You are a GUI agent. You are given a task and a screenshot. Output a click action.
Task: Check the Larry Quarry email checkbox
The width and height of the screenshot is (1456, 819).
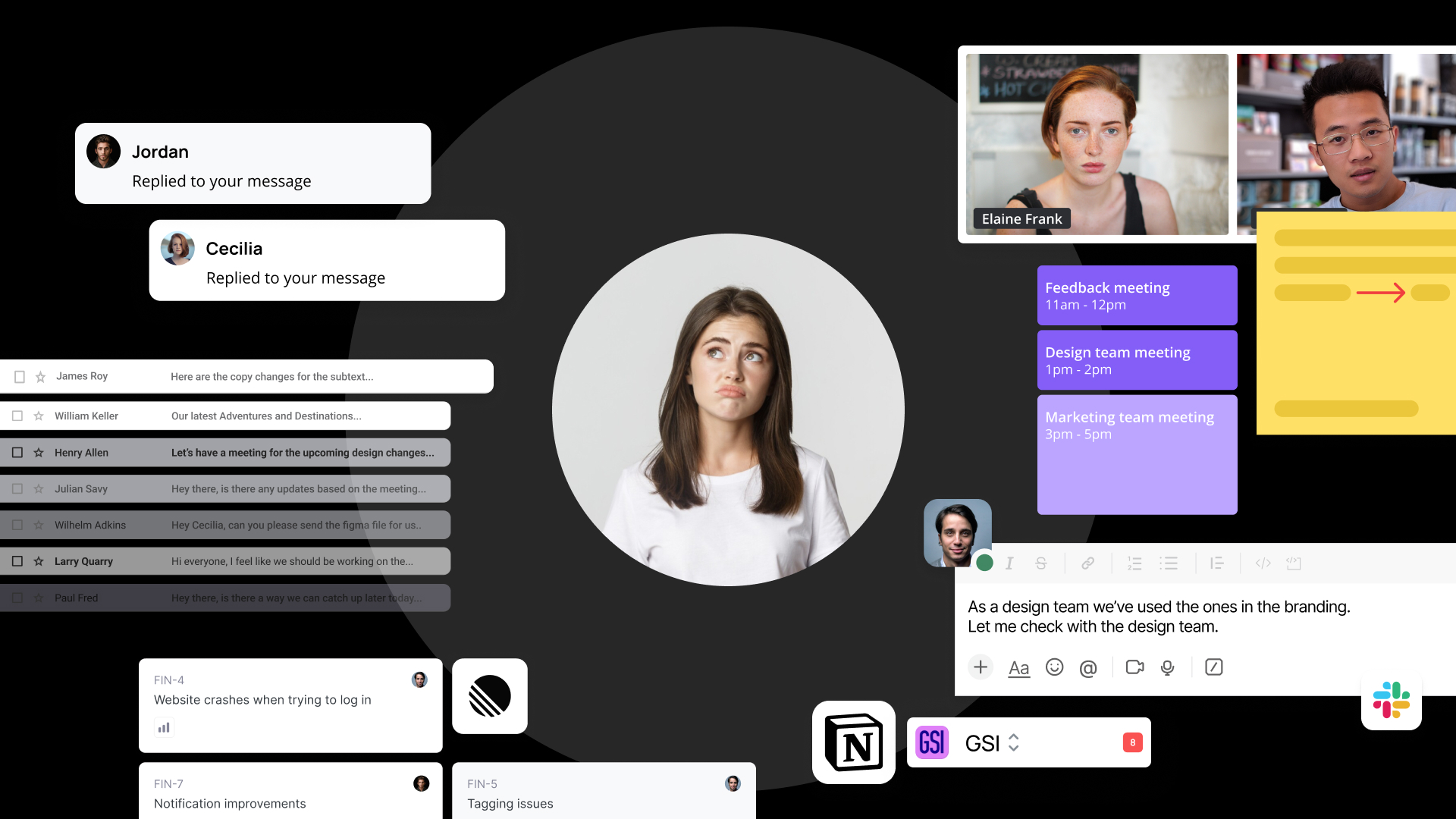[x=17, y=562]
